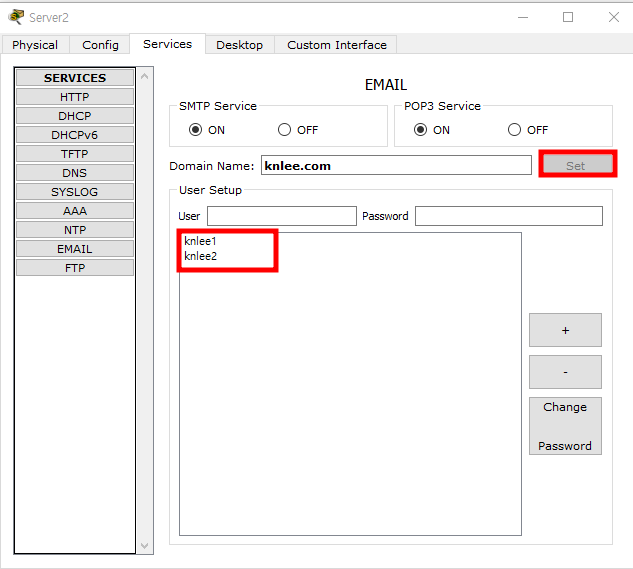Image resolution: width=633 pixels, height=569 pixels.
Task: Select user knlee2 in the list
Action: point(200,256)
